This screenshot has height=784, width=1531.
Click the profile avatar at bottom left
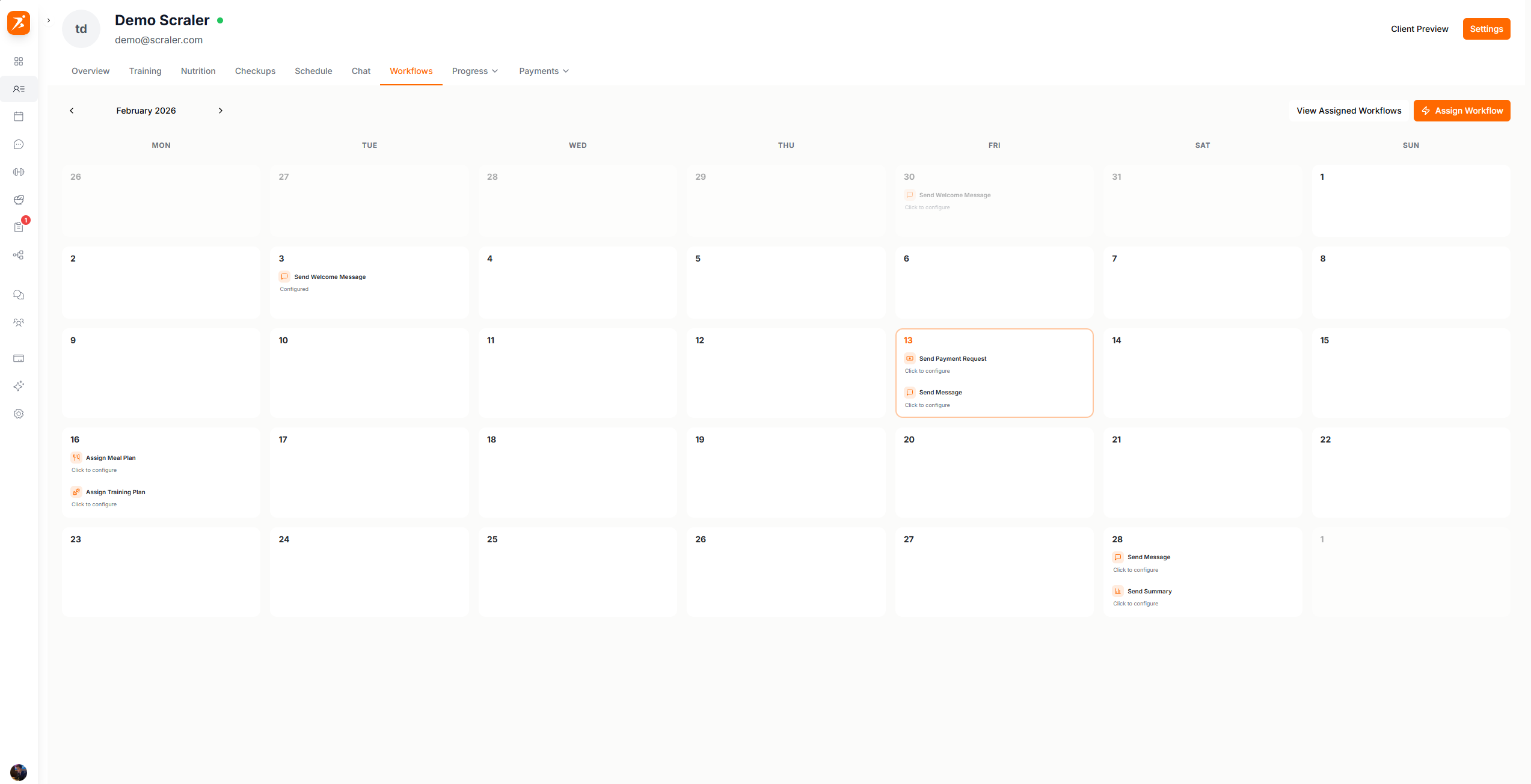(19, 772)
